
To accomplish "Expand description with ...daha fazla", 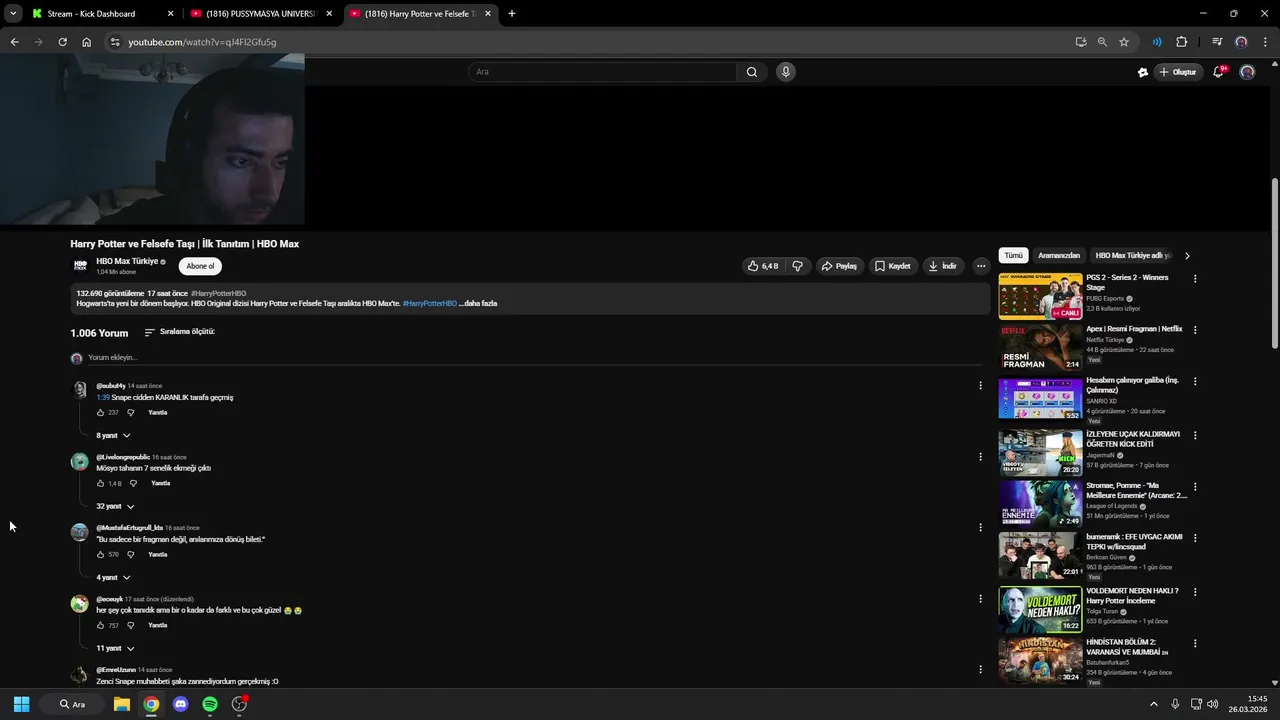I will [478, 303].
